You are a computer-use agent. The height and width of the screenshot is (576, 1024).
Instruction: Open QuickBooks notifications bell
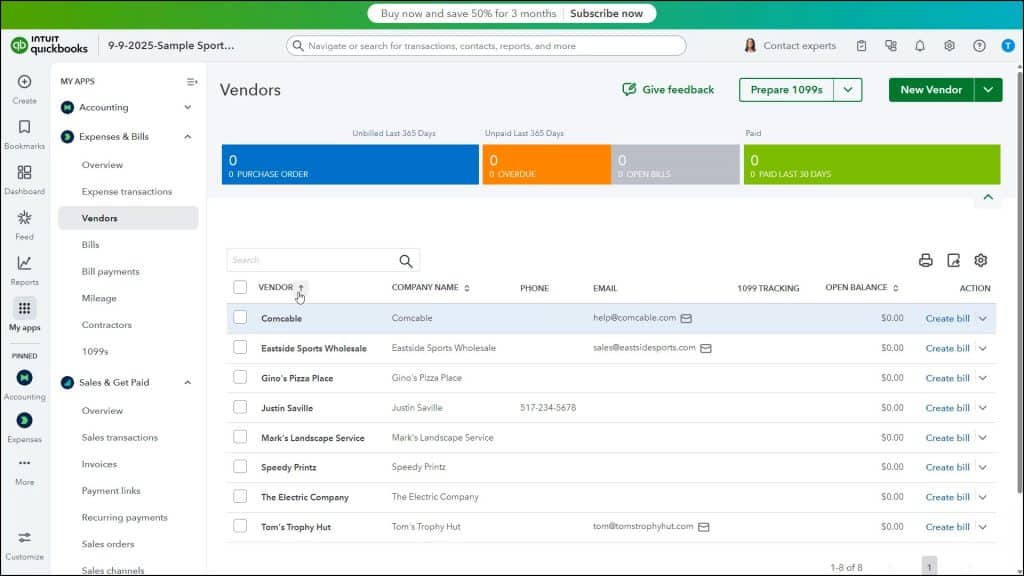(x=920, y=45)
